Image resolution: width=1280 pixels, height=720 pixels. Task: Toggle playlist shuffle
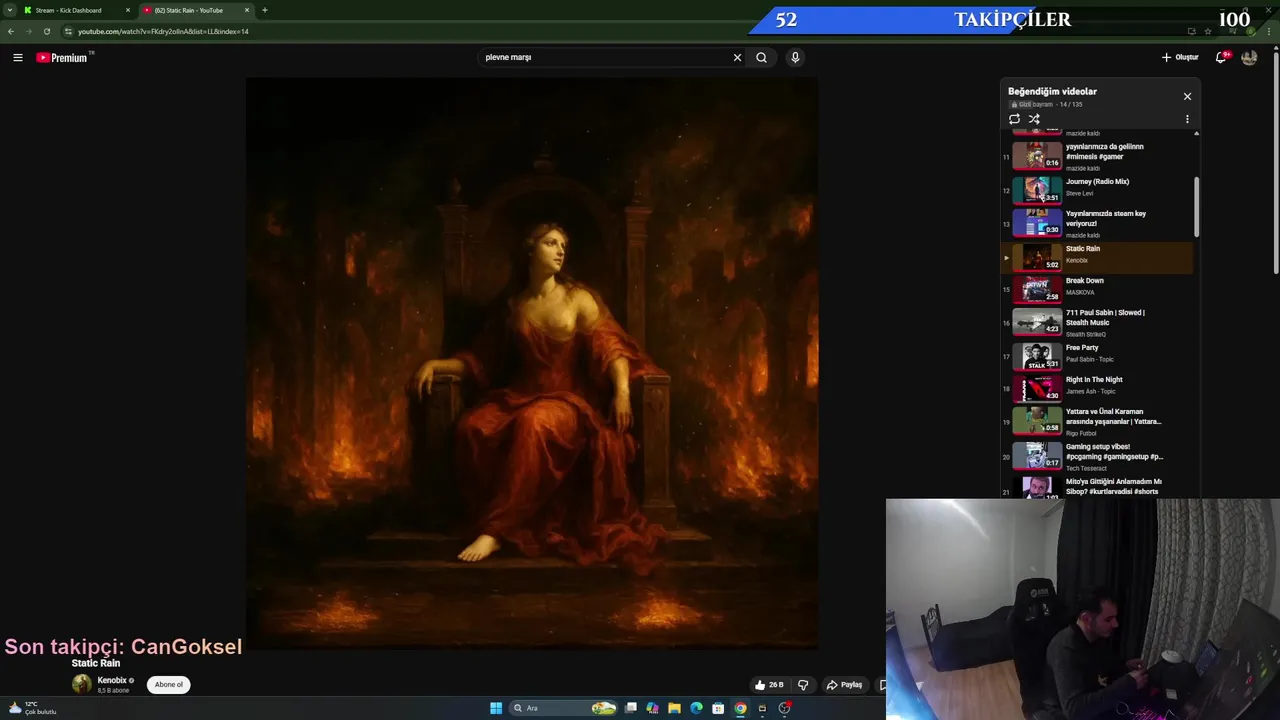click(1034, 119)
